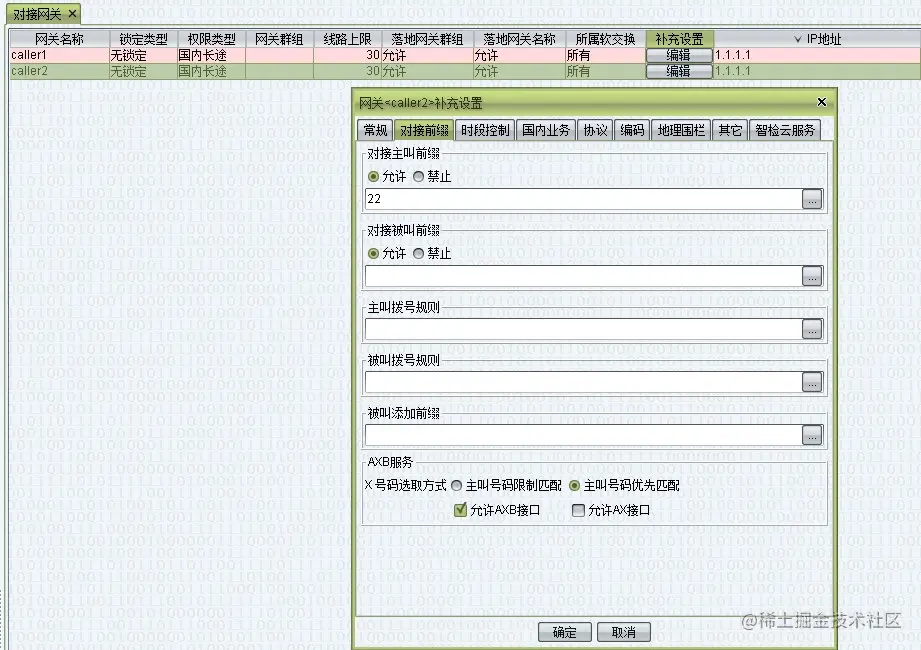Click 国内长途 cell in caller2 row
This screenshot has width=921, height=650.
(x=211, y=71)
